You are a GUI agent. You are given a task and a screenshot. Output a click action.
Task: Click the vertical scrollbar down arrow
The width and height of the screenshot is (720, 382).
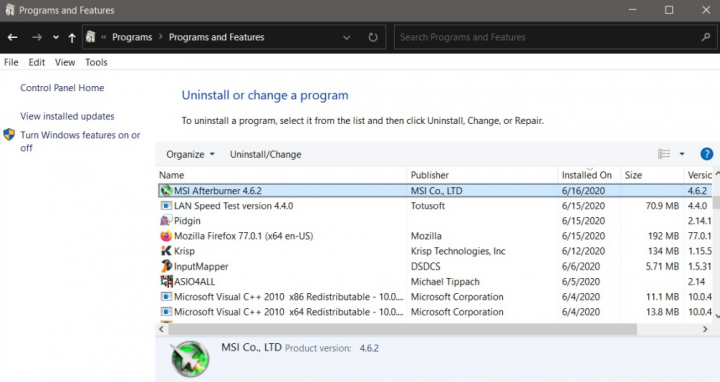717,316
